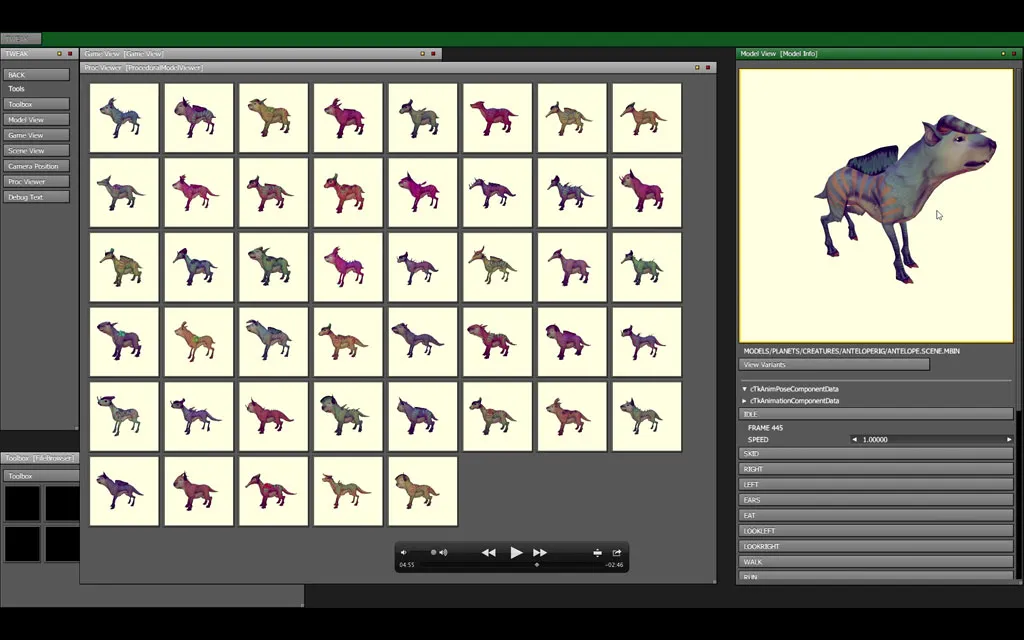Click the fit-to-screen icon in the player

[x=597, y=553]
